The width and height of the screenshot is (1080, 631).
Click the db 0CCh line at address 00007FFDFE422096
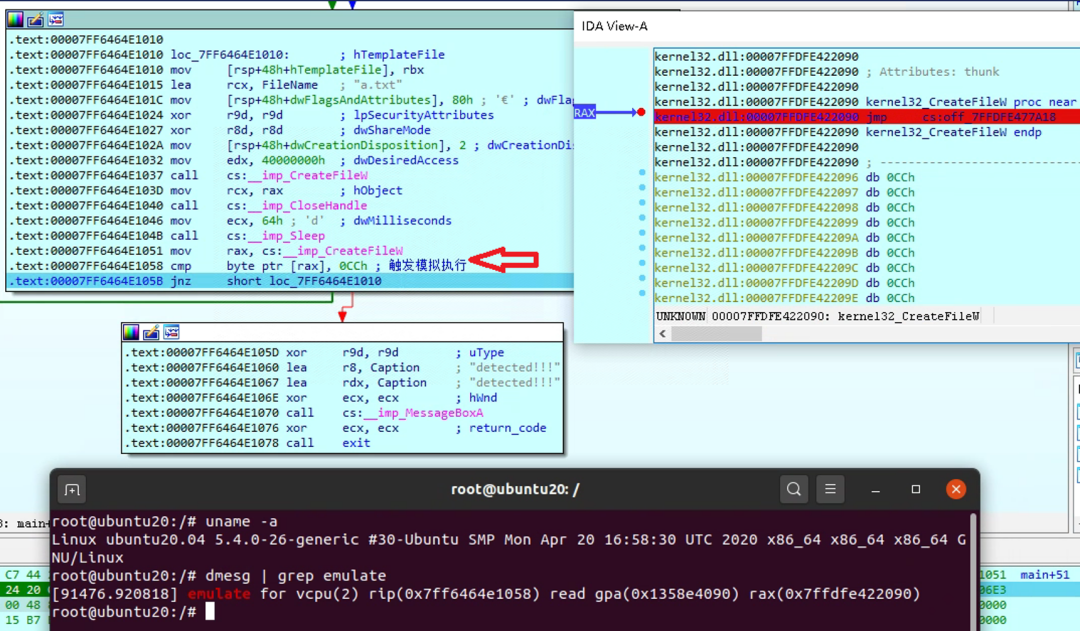[x=785, y=177]
